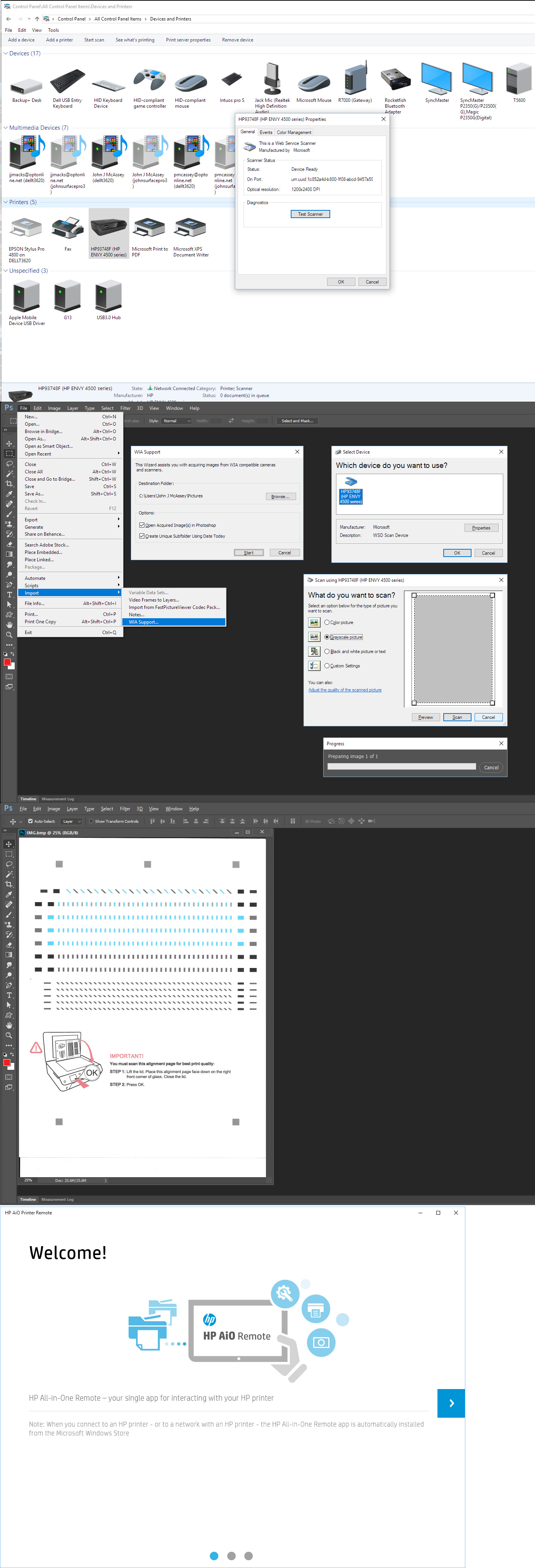
Task: Select Pen tool in the IMG.bmp Photoshop window
Action: tap(9, 985)
